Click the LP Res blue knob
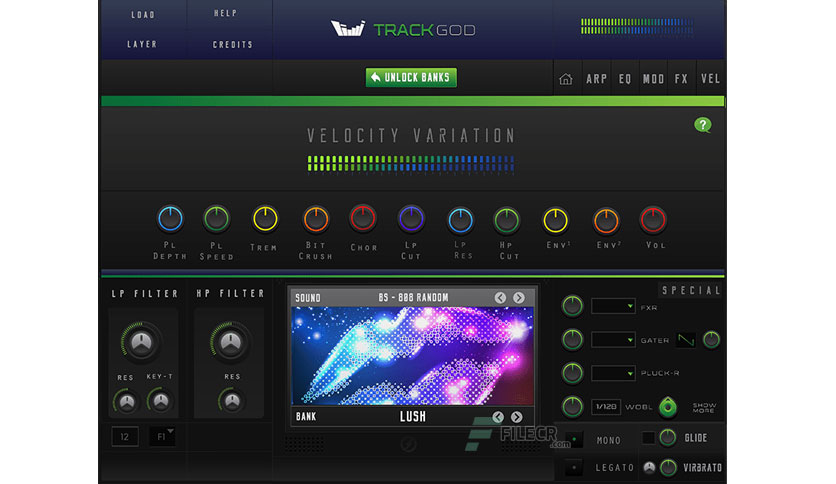Screen dimensions: 836x484 (x=460, y=221)
